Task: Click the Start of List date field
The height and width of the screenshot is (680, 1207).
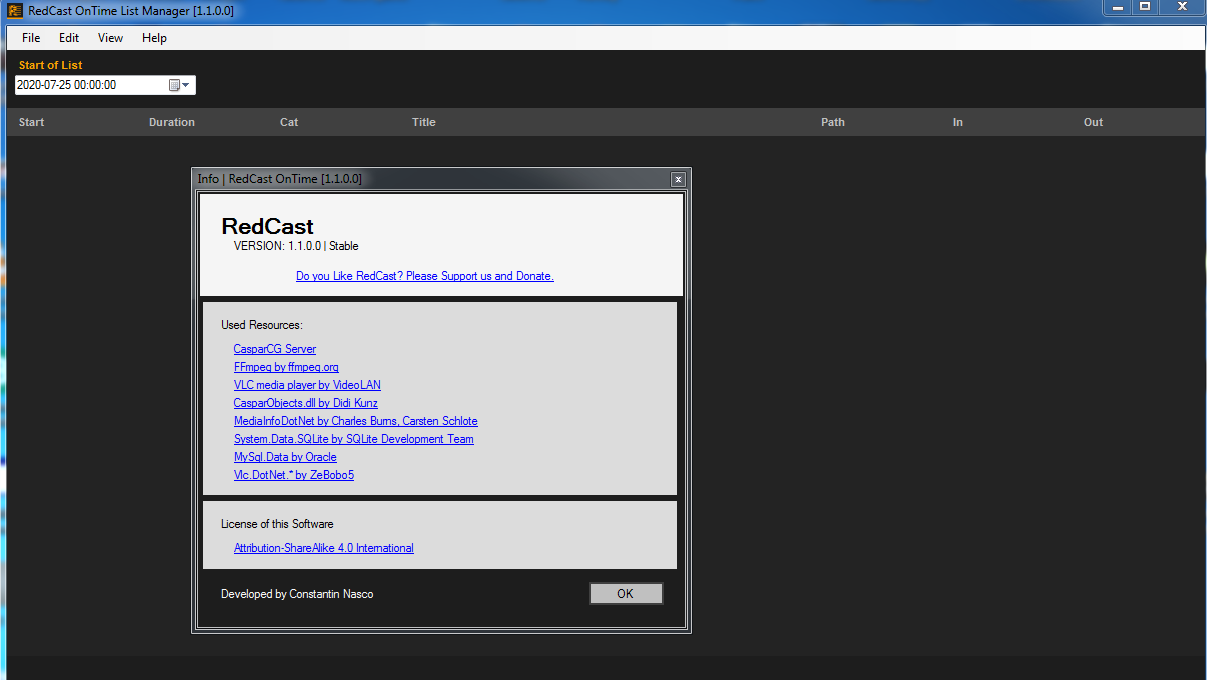Action: [90, 85]
